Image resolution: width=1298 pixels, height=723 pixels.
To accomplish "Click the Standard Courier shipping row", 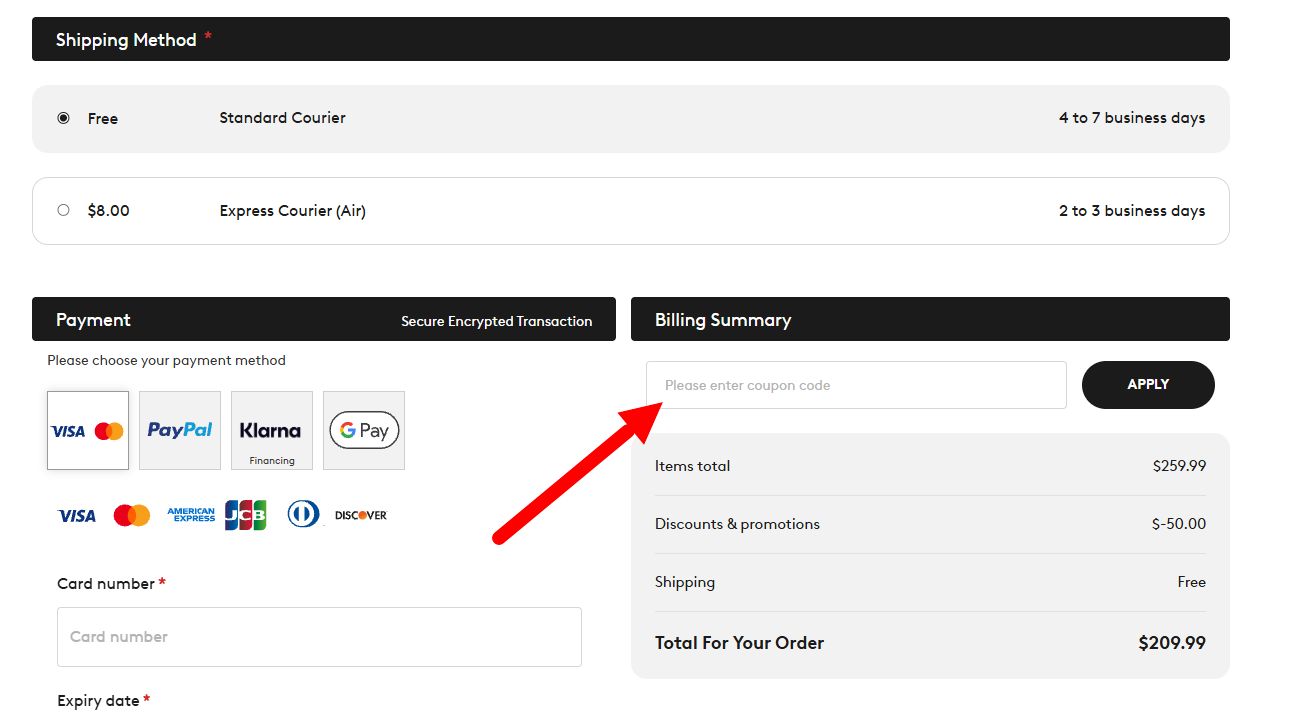I will pos(631,119).
